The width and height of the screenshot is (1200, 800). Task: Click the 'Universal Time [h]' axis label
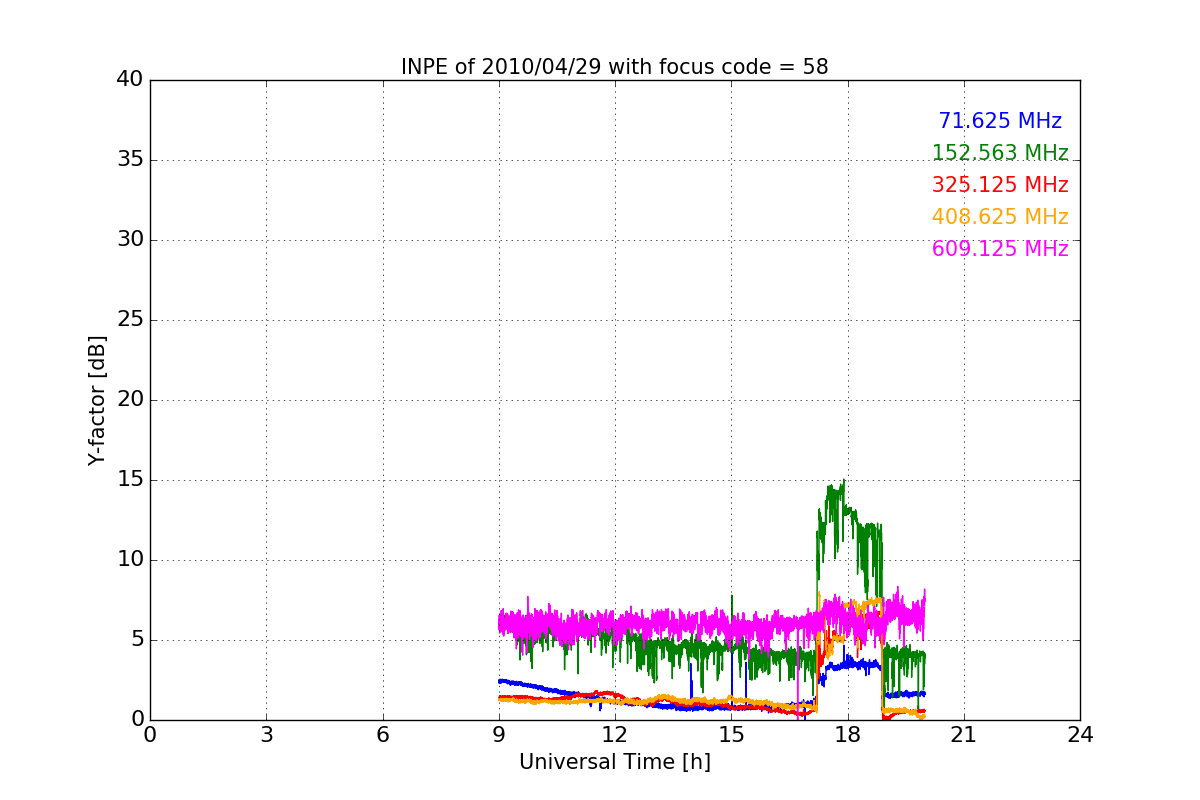(x=614, y=762)
